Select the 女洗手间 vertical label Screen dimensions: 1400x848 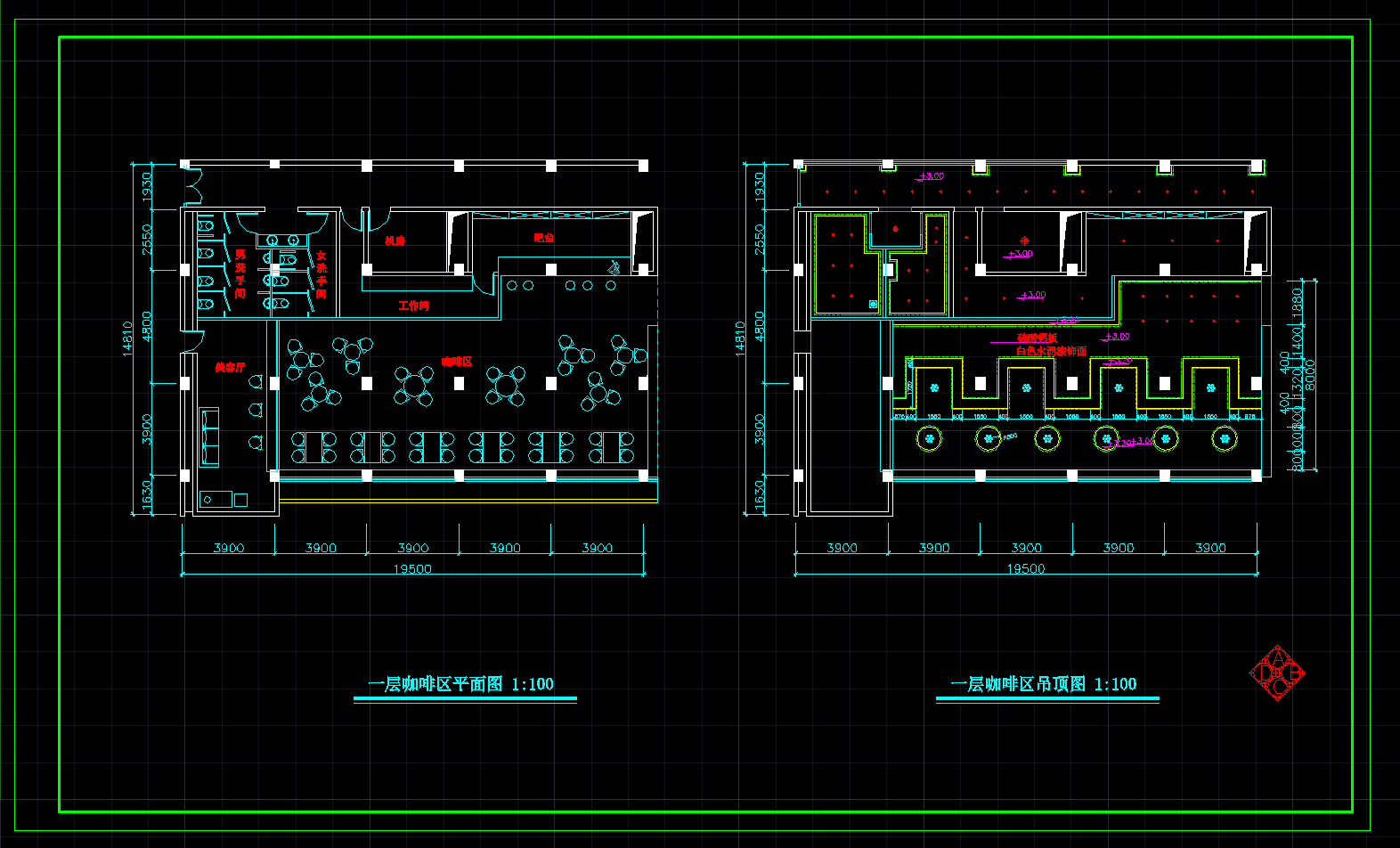(x=321, y=274)
